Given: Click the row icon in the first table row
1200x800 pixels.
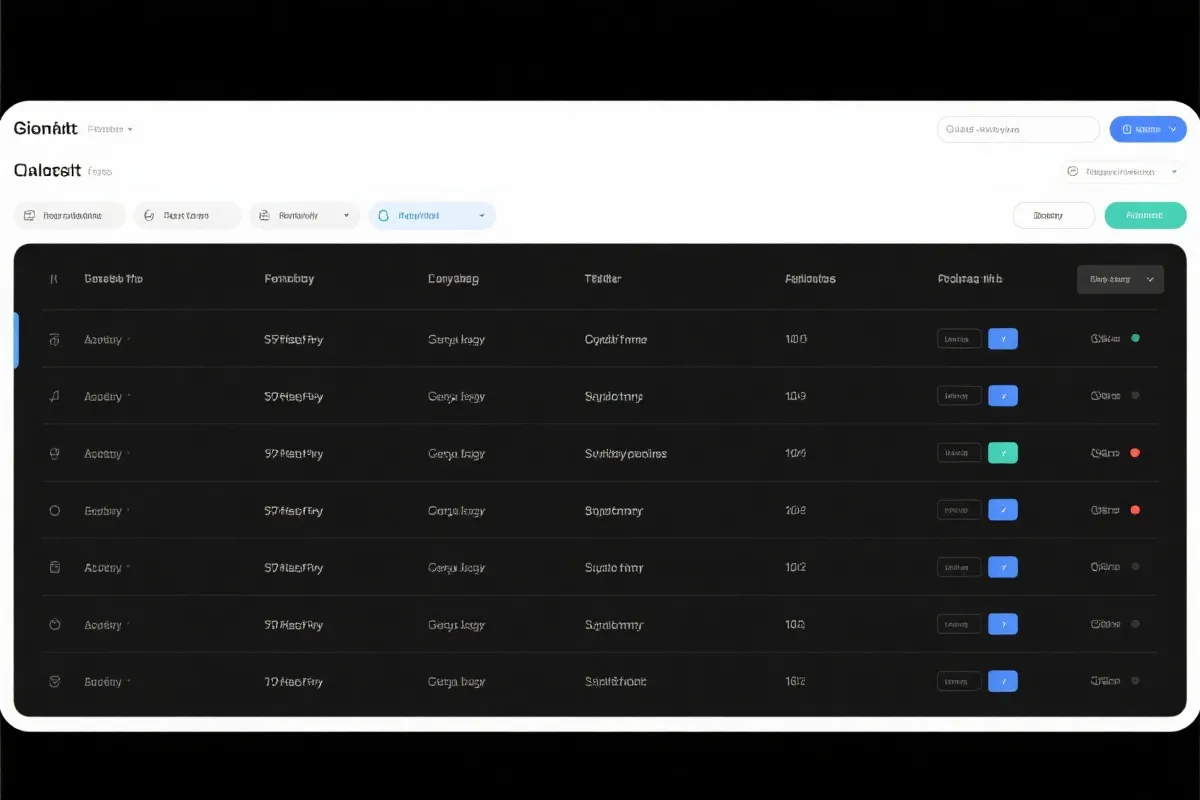Looking at the screenshot, I should [x=55, y=339].
